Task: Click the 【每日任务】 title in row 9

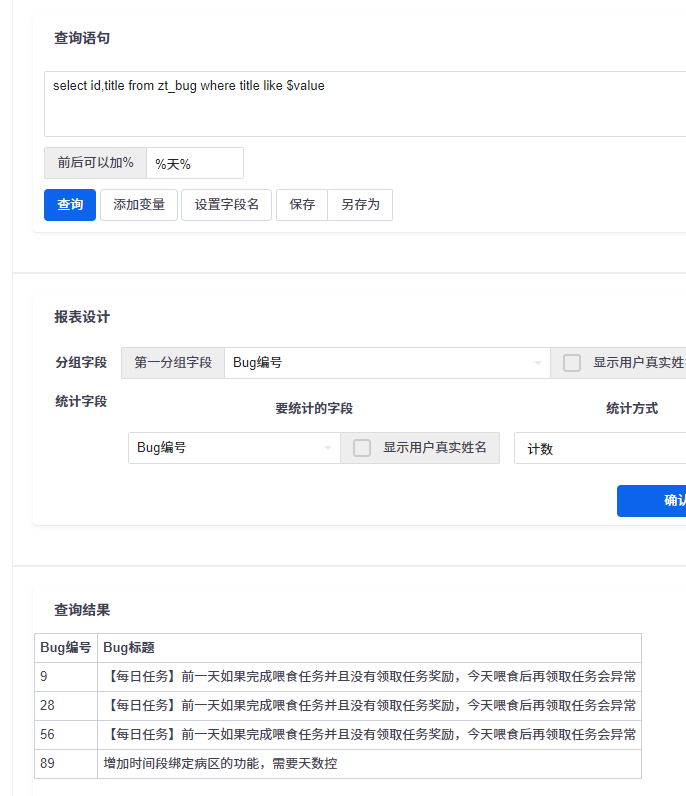Action: point(370,677)
